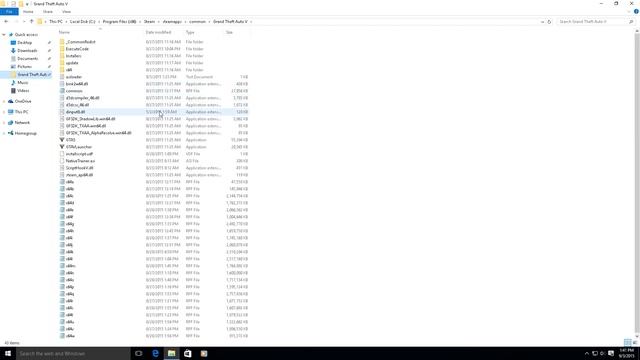Open recent locations dropdown arrow
640x360 pixels.
[x=24, y=22]
